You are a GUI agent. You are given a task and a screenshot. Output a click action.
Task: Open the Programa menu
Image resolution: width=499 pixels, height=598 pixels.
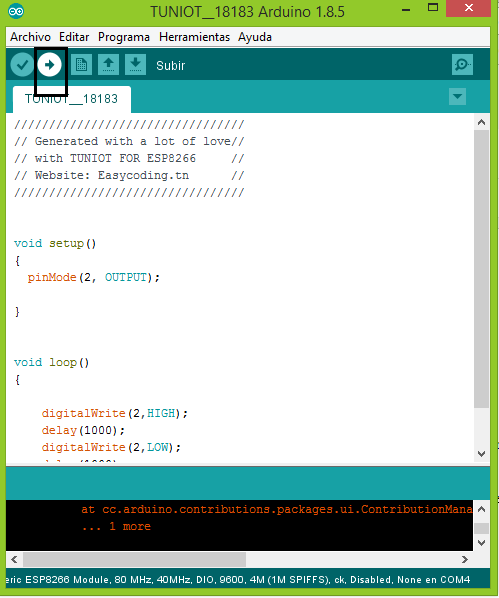click(x=124, y=37)
